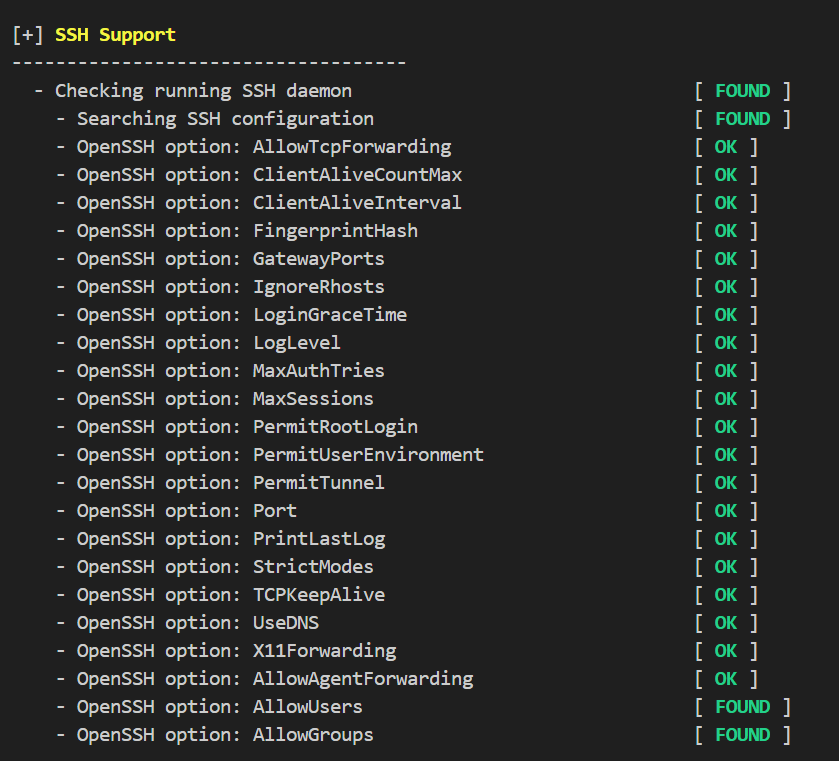Select the ClientAliveInterval option text
This screenshot has width=839, height=761.
pos(357,203)
